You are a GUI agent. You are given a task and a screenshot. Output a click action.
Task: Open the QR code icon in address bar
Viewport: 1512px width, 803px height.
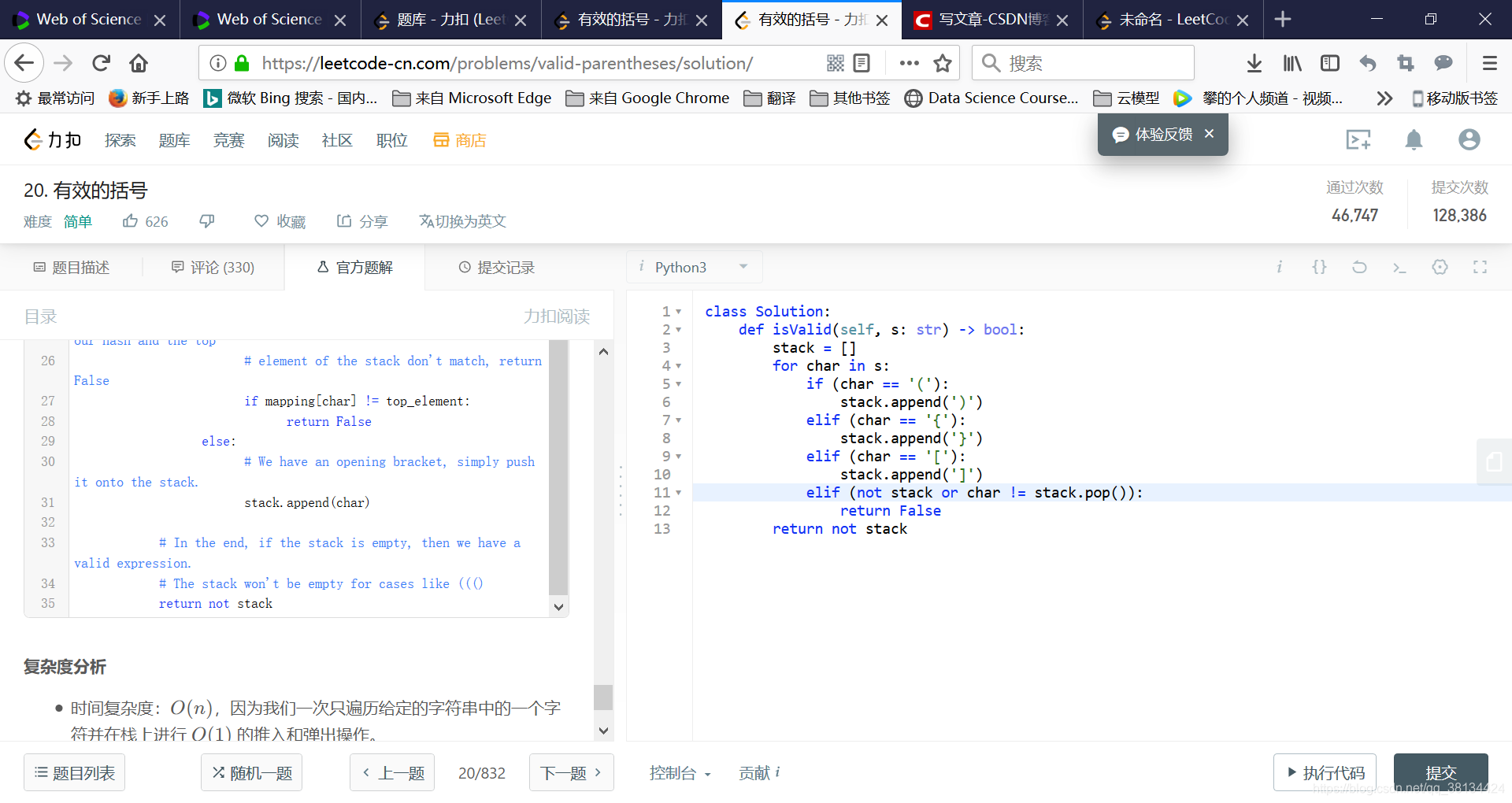click(x=836, y=63)
